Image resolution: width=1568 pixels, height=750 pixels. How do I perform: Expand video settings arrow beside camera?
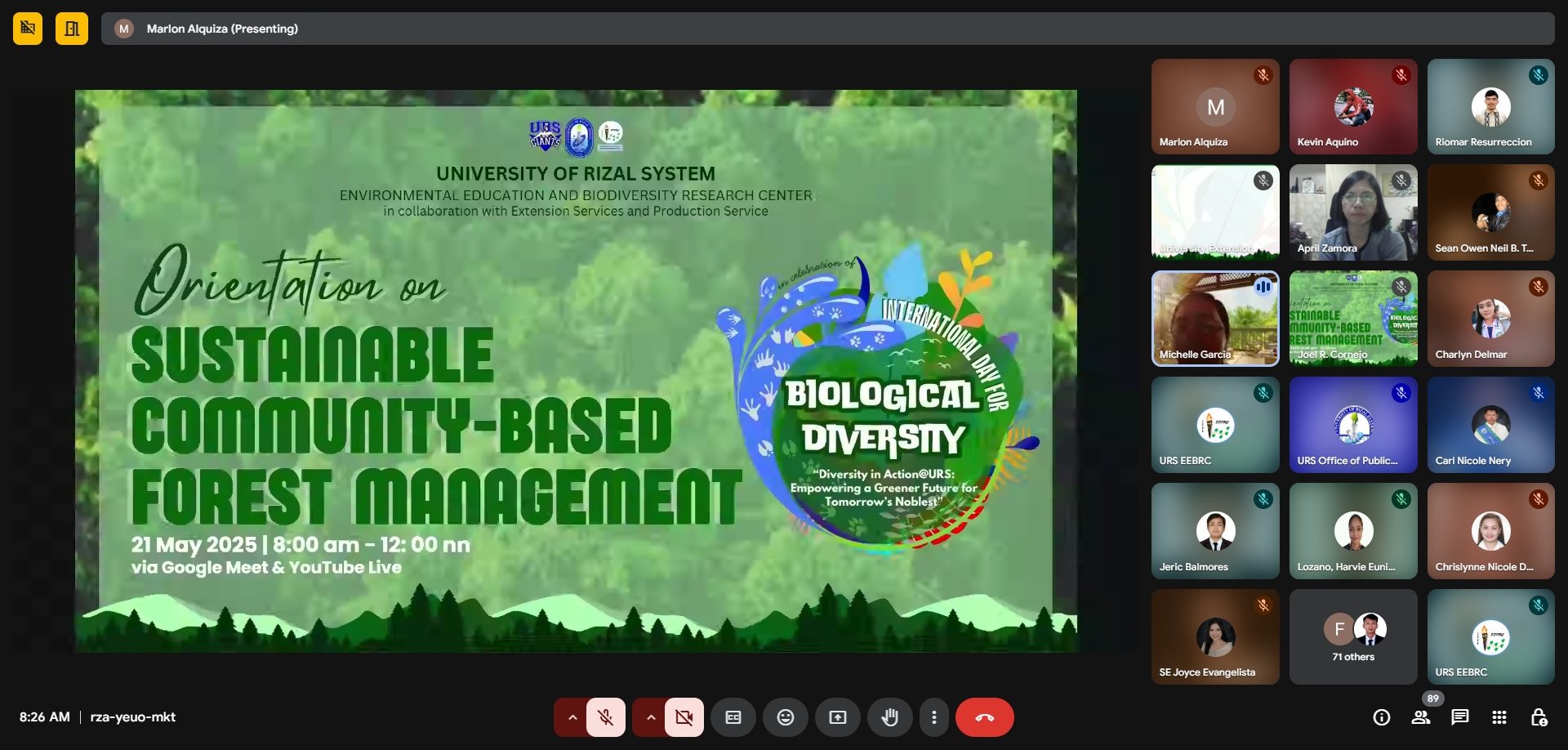651,717
